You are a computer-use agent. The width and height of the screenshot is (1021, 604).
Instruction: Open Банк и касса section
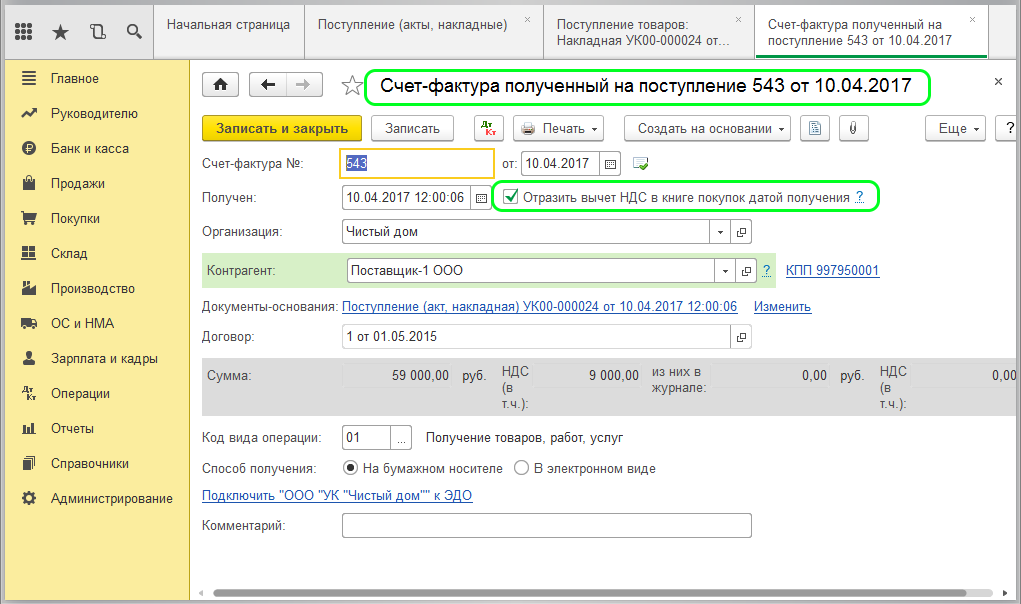pyautogui.click(x=89, y=149)
